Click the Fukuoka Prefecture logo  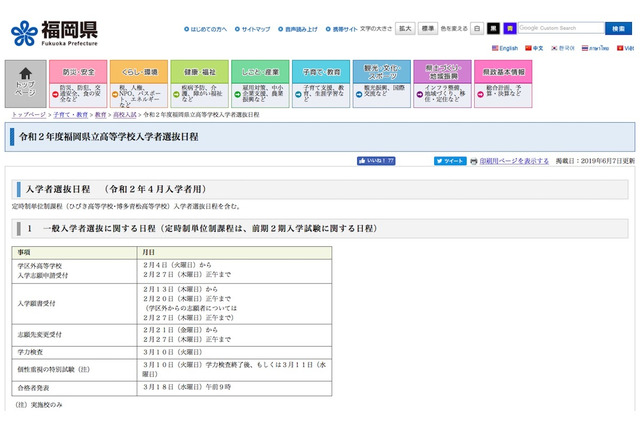coord(54,33)
